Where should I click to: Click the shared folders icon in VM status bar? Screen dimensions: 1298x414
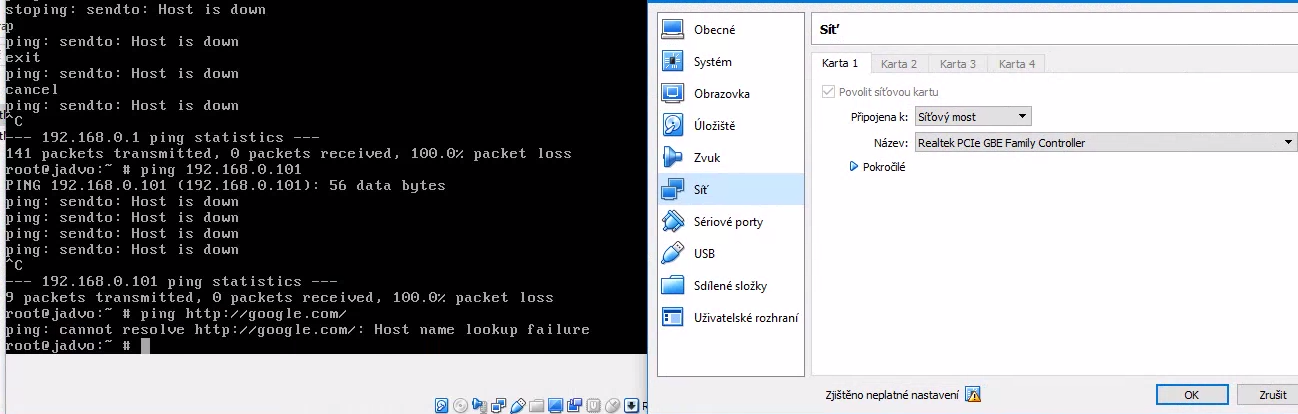point(536,405)
